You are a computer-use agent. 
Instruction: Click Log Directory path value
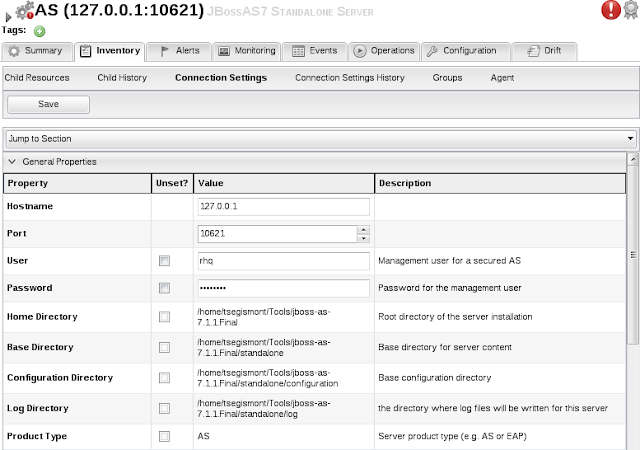click(264, 409)
